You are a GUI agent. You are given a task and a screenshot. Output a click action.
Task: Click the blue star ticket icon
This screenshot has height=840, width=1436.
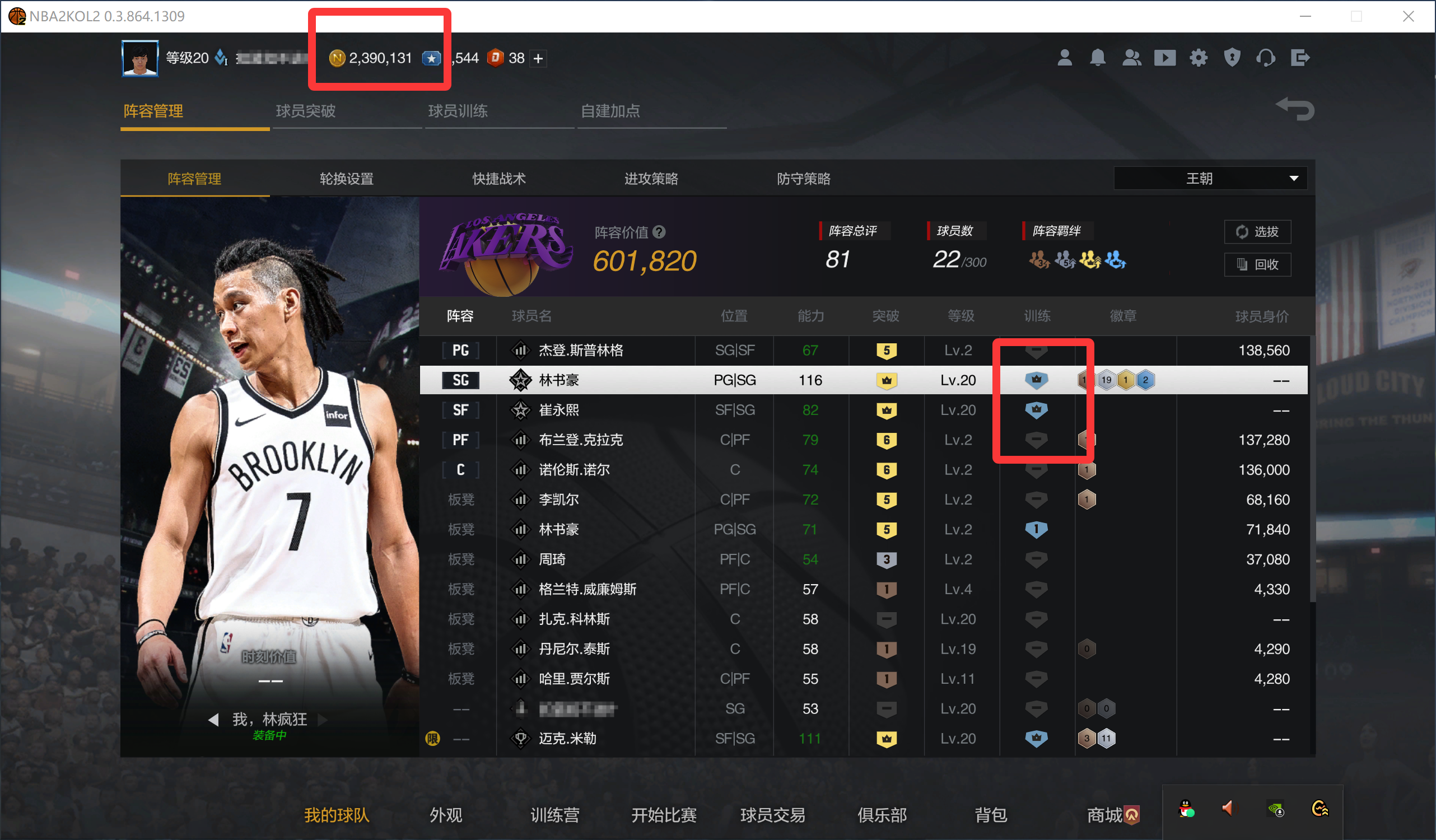[431, 58]
